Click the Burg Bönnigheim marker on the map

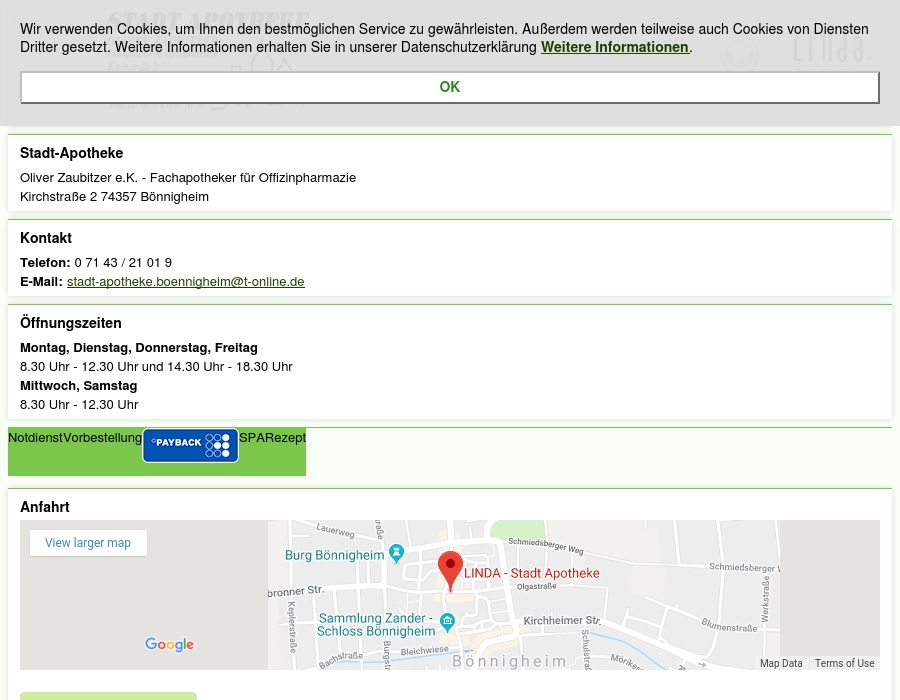point(396,552)
